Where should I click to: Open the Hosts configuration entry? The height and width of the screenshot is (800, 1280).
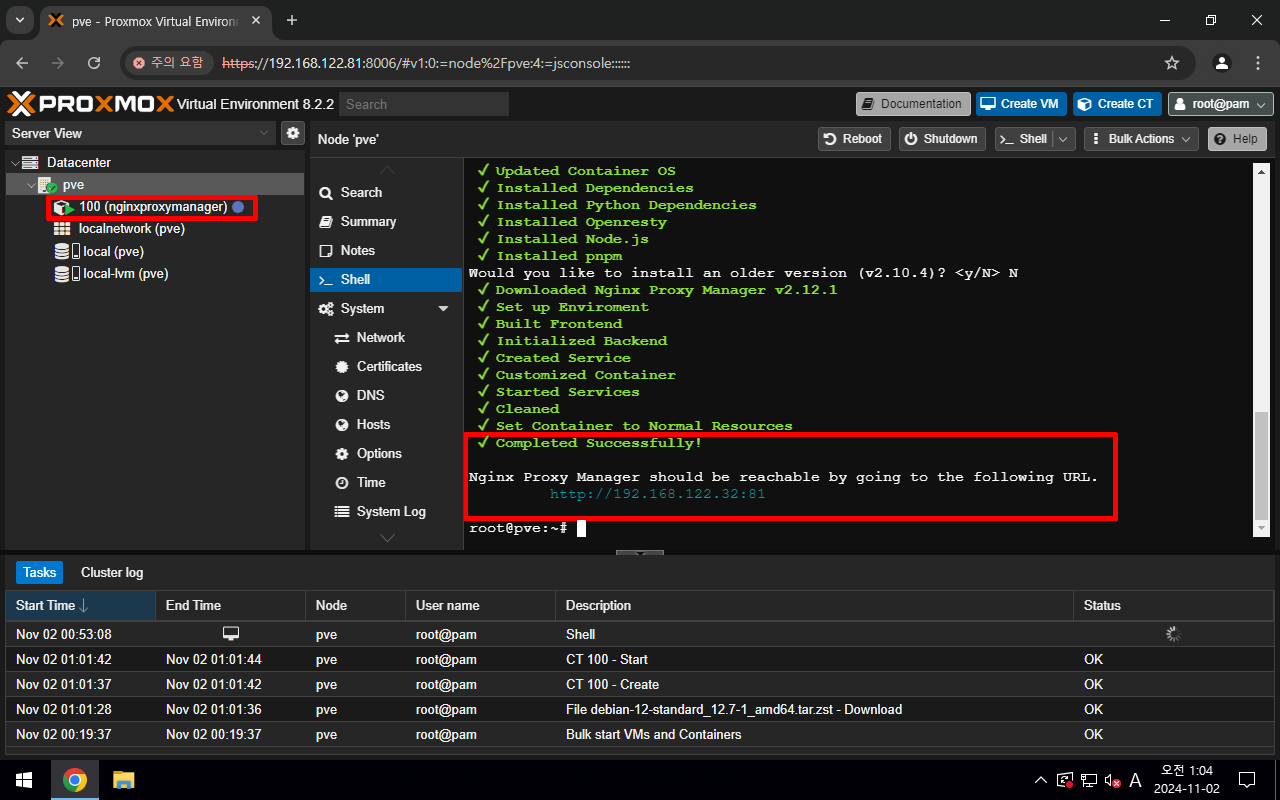[x=373, y=425]
